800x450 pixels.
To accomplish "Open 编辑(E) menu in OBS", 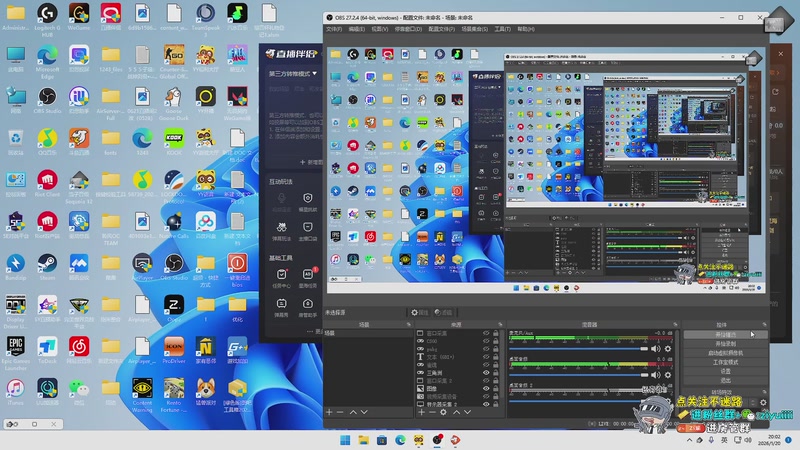I will click(357, 29).
